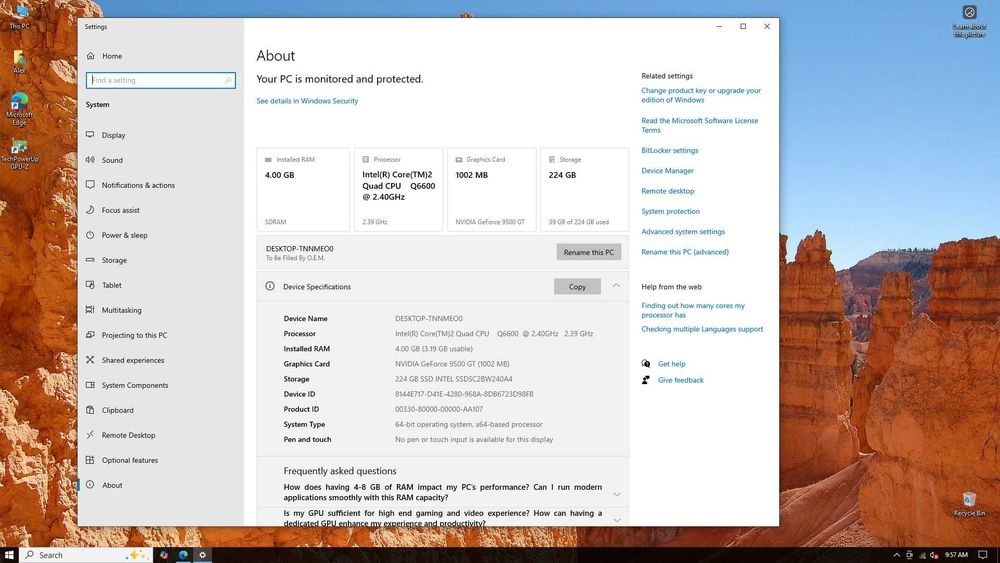The height and width of the screenshot is (563, 1000).
Task: Click the Get help link
Action: [x=672, y=364]
